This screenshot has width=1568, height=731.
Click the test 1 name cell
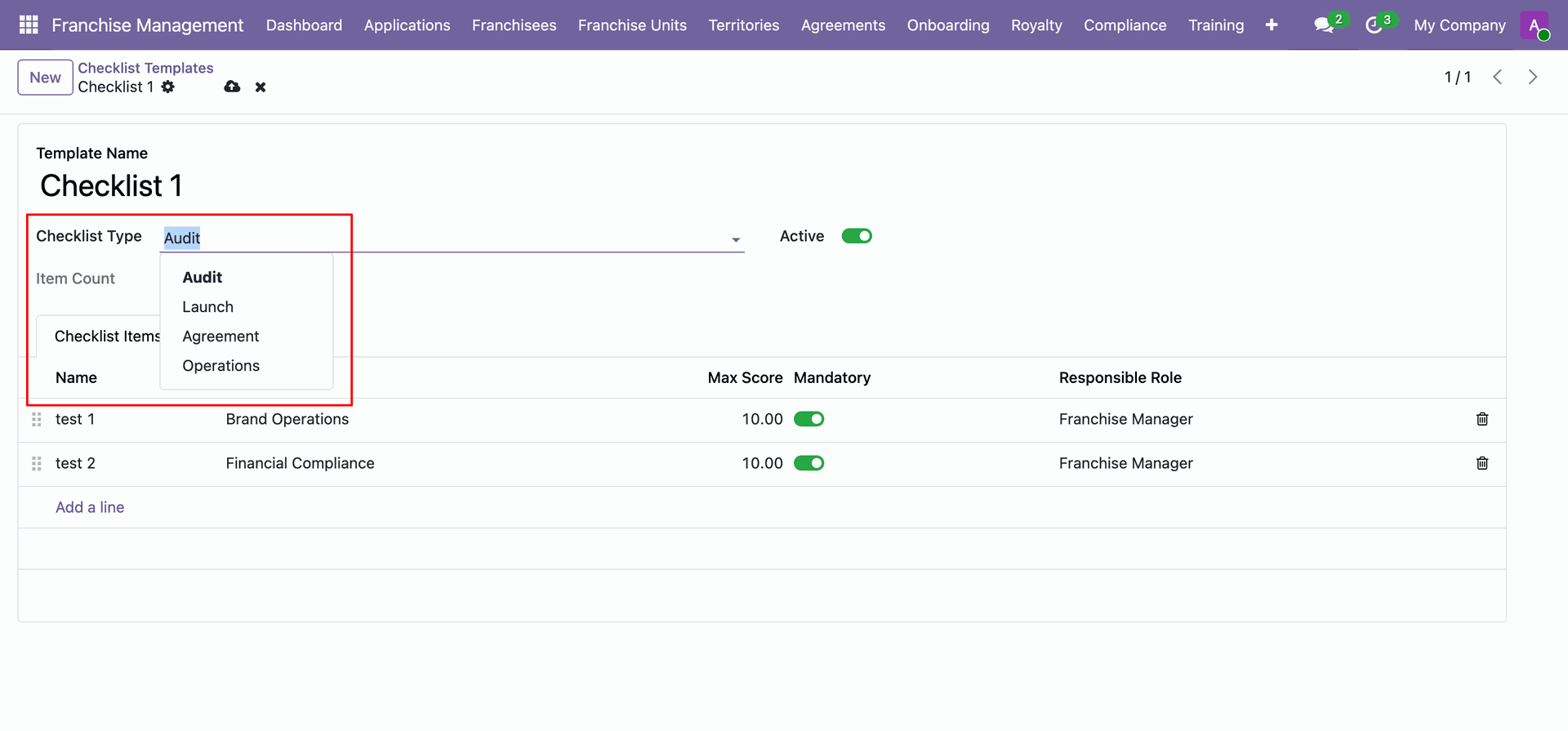75,419
